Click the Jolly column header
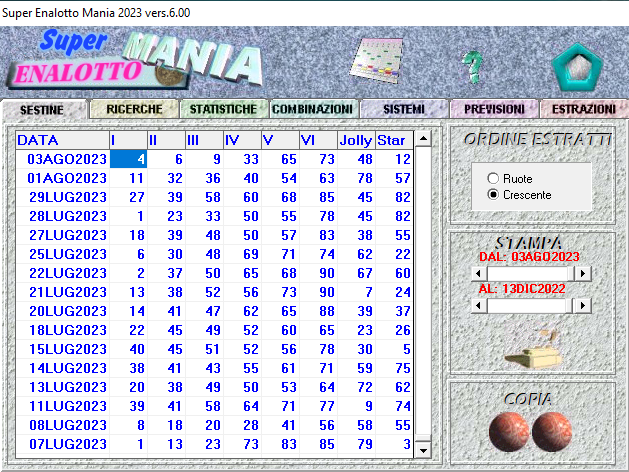Screen dimensions: 629x472 coord(356,140)
